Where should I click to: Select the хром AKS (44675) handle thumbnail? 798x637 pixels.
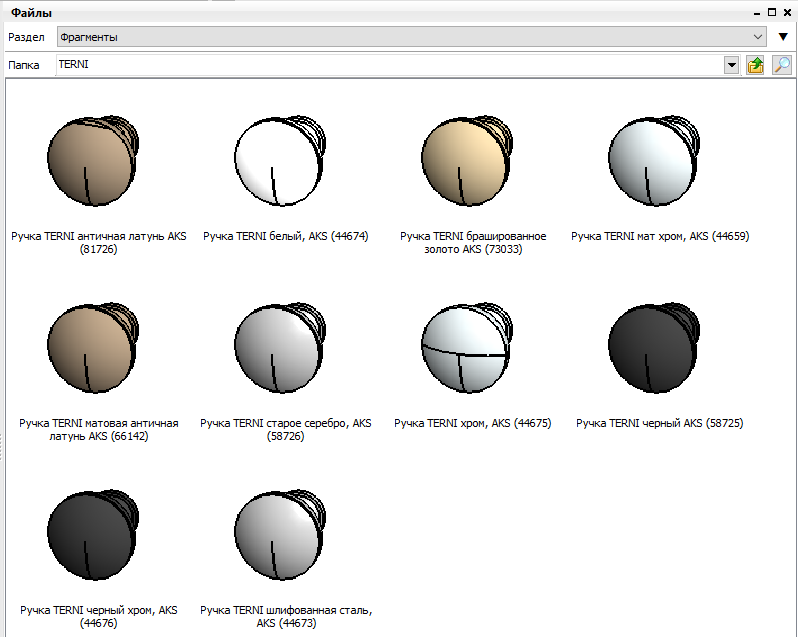pyautogui.click(x=467, y=348)
